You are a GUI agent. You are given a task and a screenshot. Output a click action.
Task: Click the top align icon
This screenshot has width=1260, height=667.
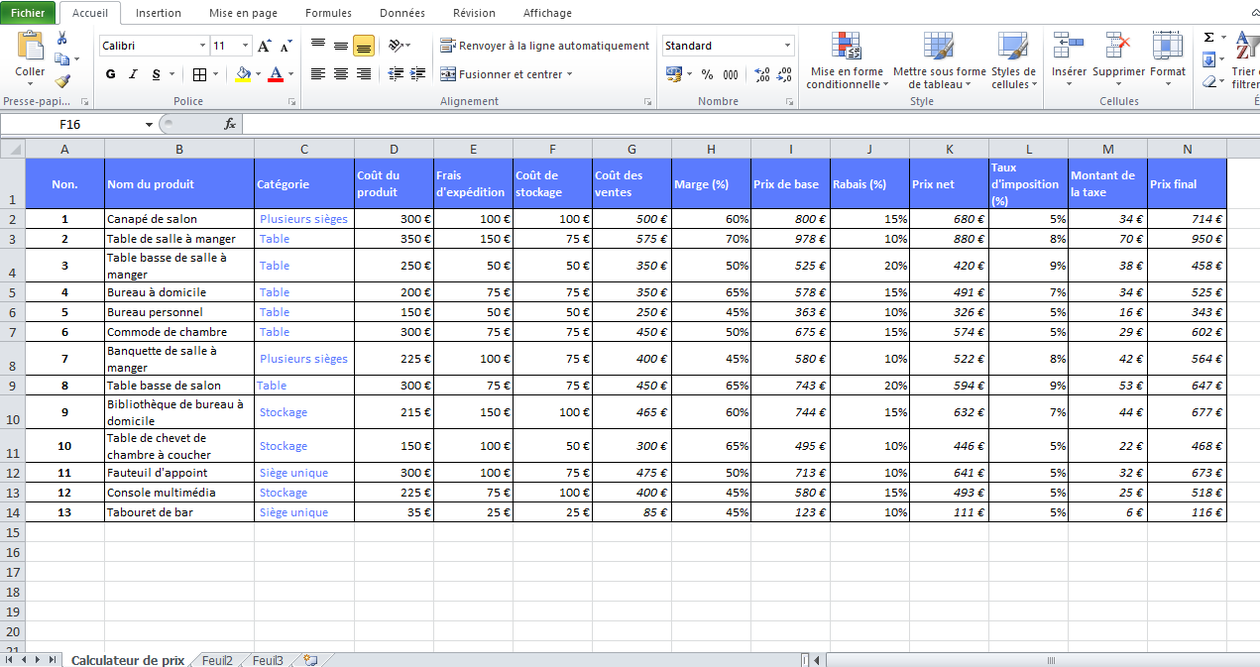click(318, 45)
